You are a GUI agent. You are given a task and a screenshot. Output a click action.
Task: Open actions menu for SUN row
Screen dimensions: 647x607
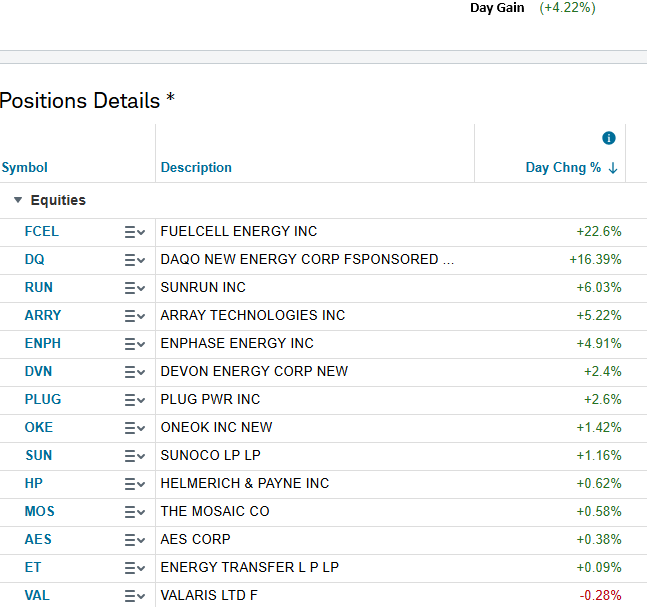click(x=135, y=456)
